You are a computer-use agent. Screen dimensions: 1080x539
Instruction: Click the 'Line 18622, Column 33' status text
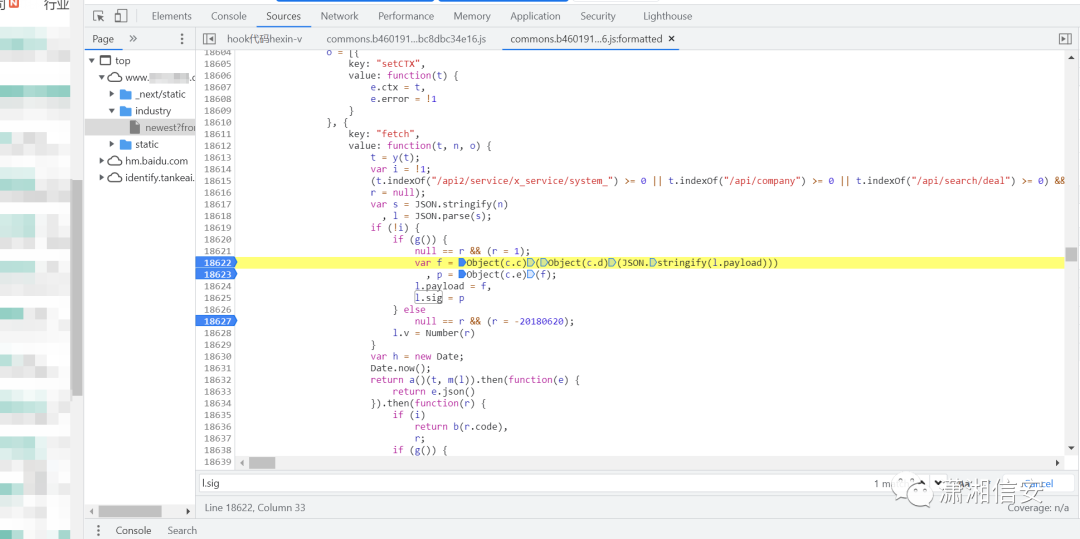click(x=255, y=507)
